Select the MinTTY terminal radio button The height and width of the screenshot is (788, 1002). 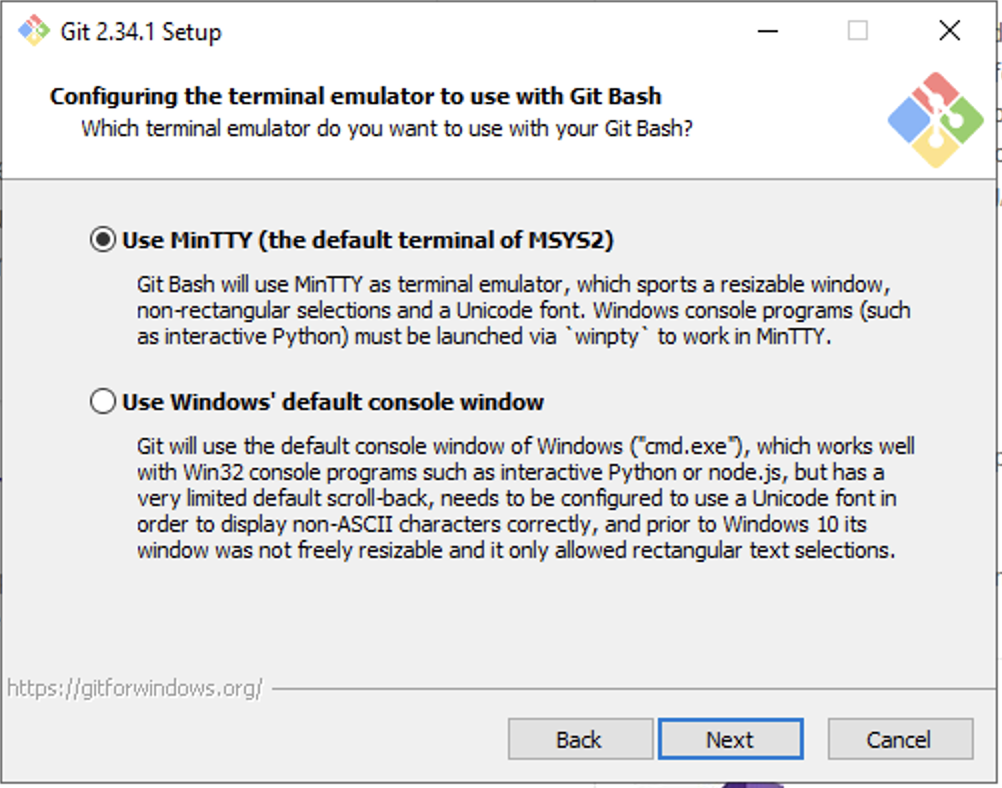click(102, 239)
